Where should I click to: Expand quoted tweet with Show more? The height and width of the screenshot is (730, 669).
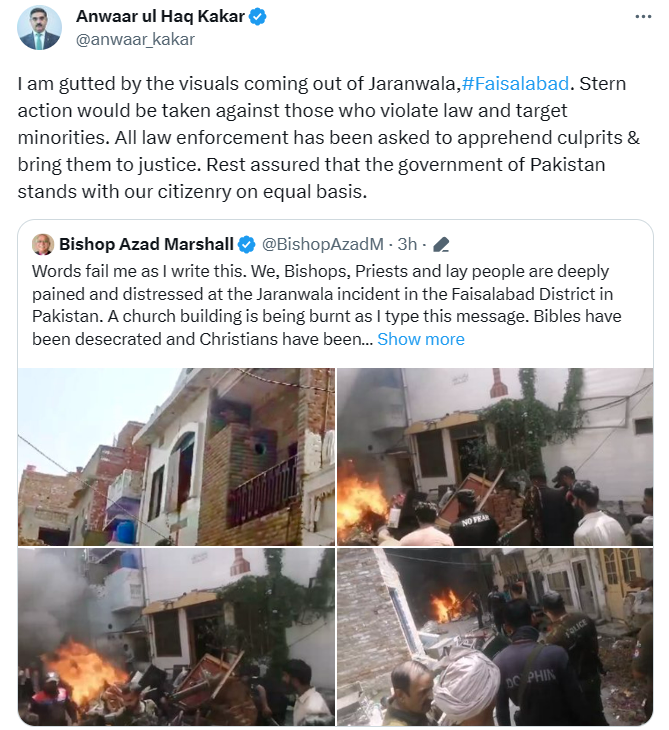(421, 339)
